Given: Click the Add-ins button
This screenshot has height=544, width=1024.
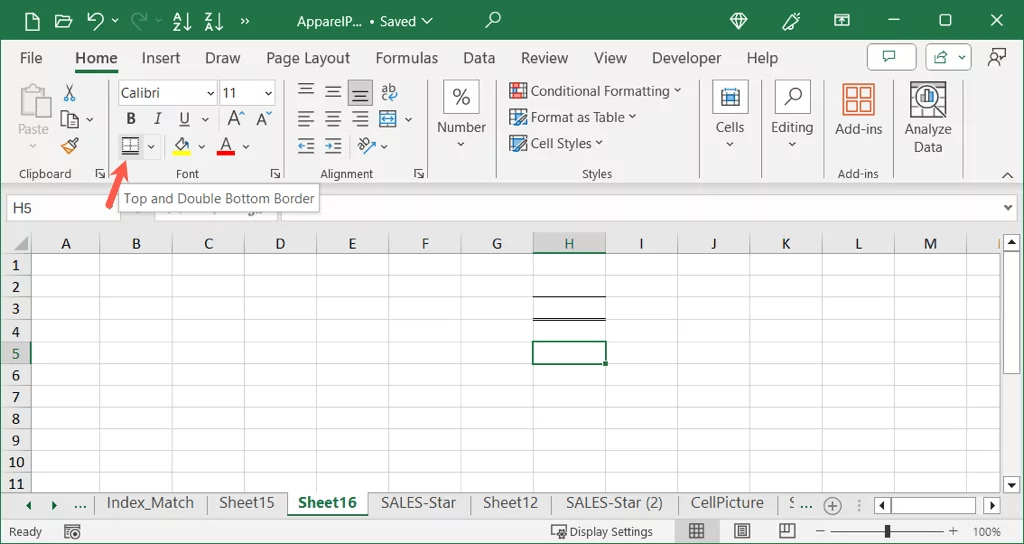Looking at the screenshot, I should click(x=859, y=110).
